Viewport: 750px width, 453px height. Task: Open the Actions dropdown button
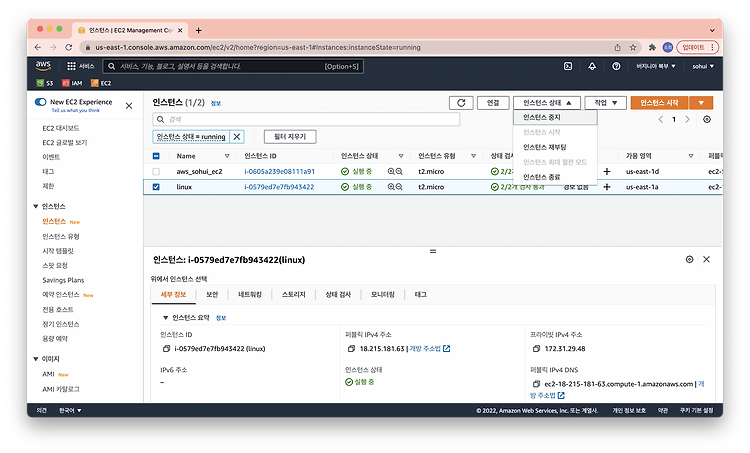point(606,103)
